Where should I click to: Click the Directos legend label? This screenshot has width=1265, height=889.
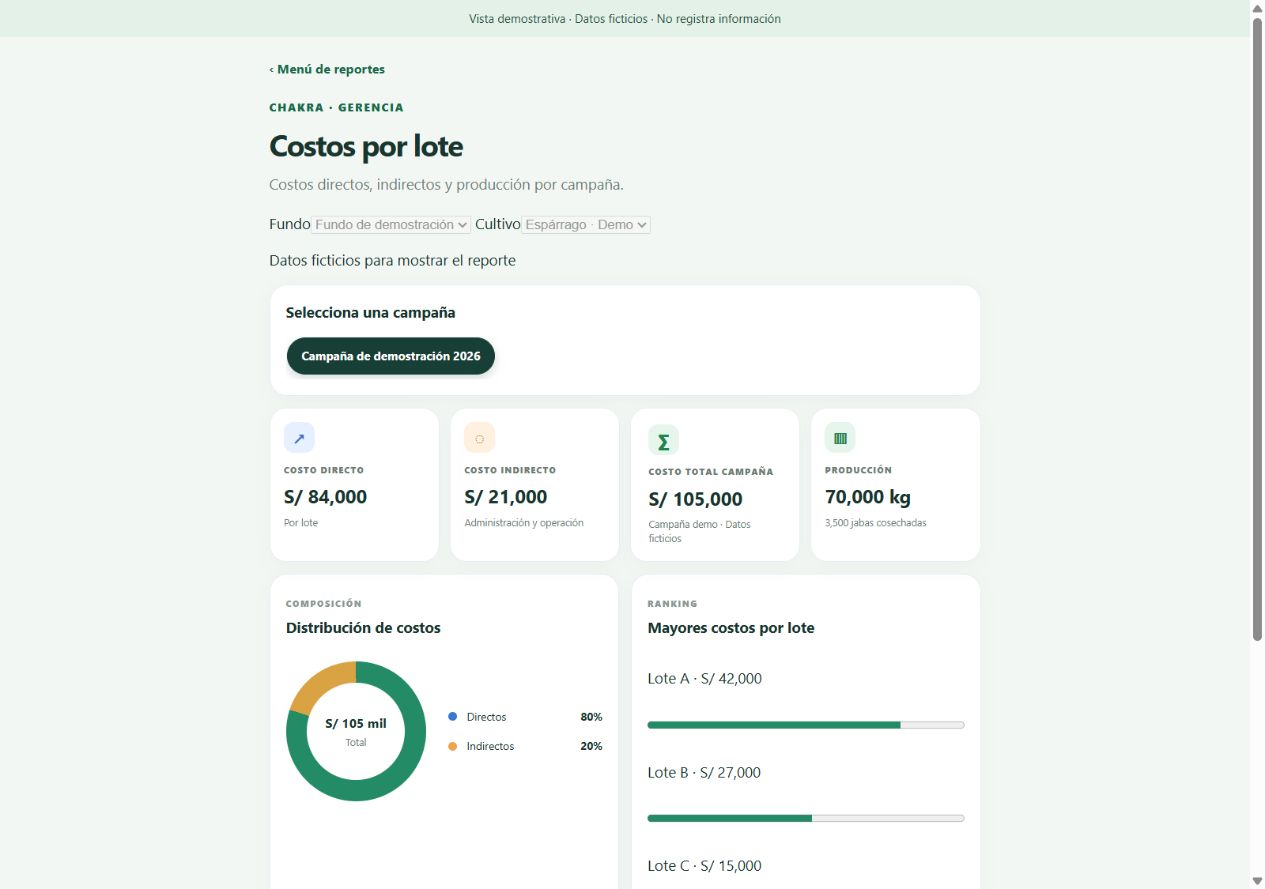coord(487,717)
